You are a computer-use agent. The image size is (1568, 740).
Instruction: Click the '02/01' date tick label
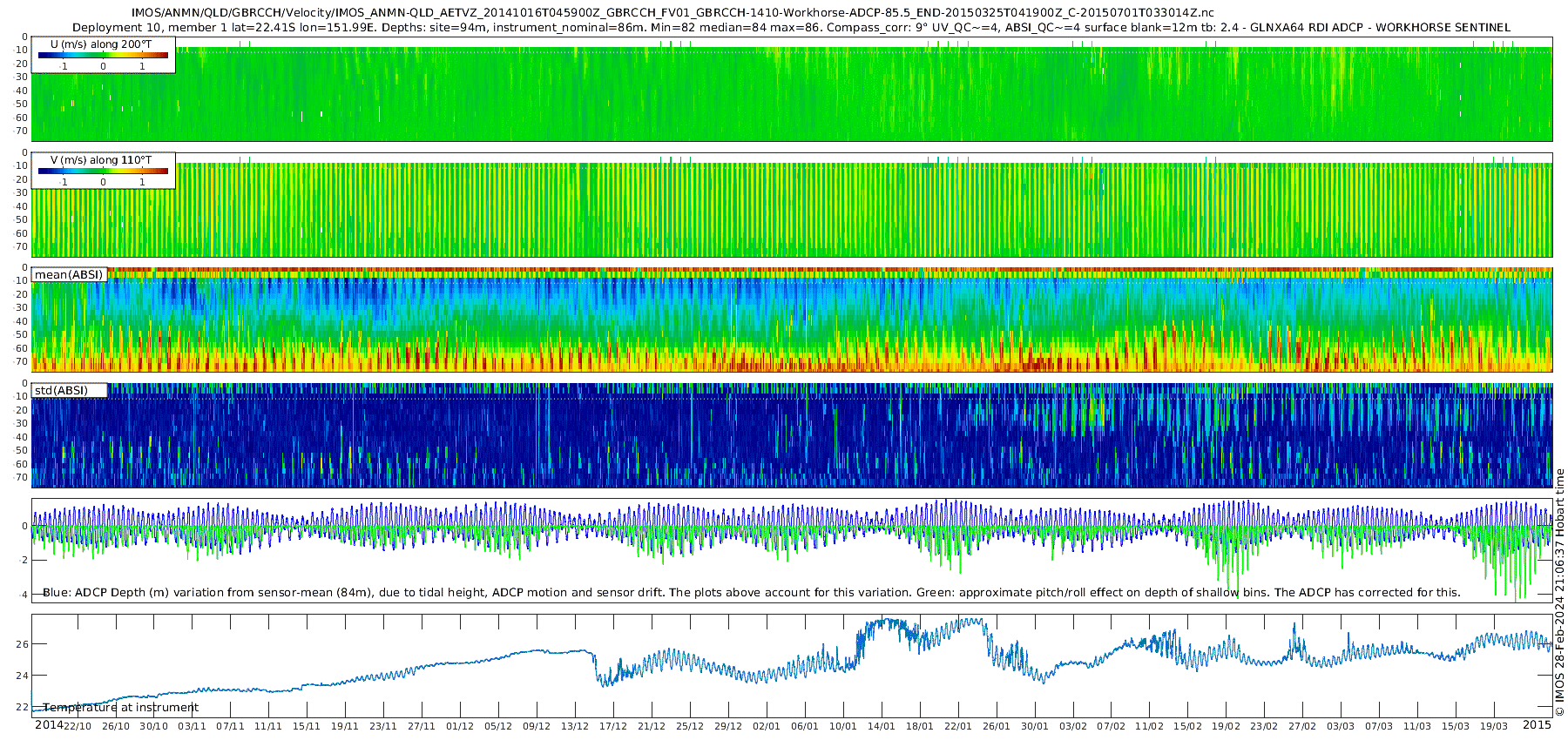[767, 726]
